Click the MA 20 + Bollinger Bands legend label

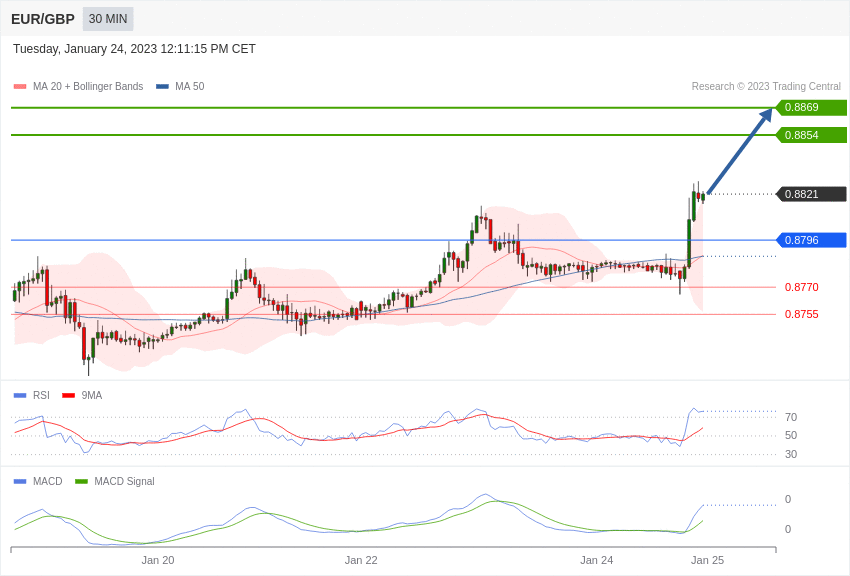(88, 86)
